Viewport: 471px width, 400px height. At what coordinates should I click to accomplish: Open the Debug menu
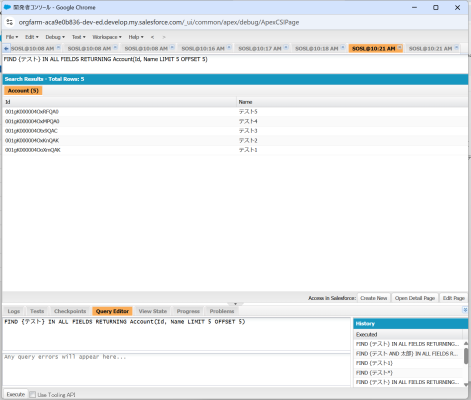tap(55, 37)
